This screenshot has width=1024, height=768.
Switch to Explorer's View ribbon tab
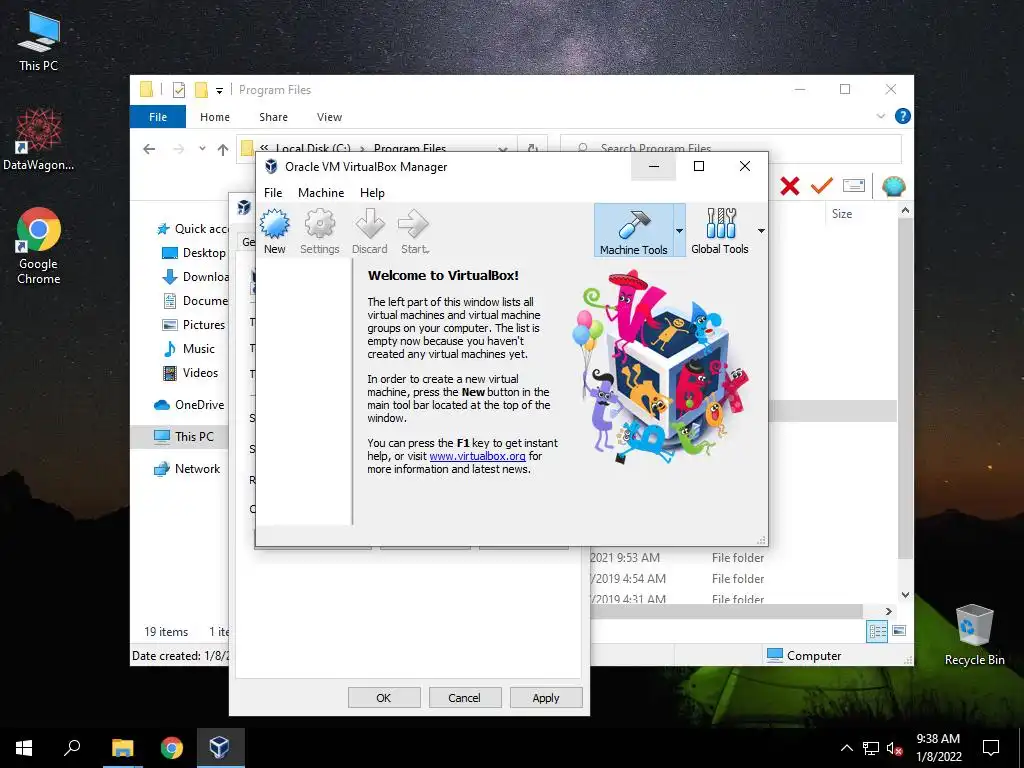tap(329, 117)
